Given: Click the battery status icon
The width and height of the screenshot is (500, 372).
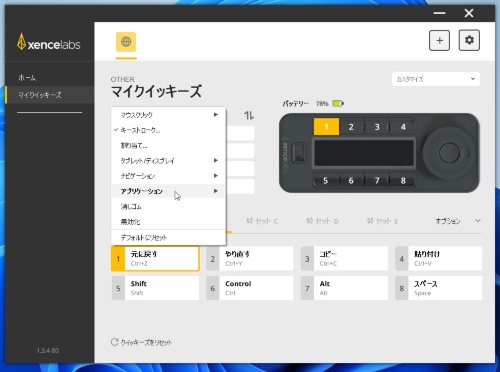Looking at the screenshot, I should click(x=338, y=103).
